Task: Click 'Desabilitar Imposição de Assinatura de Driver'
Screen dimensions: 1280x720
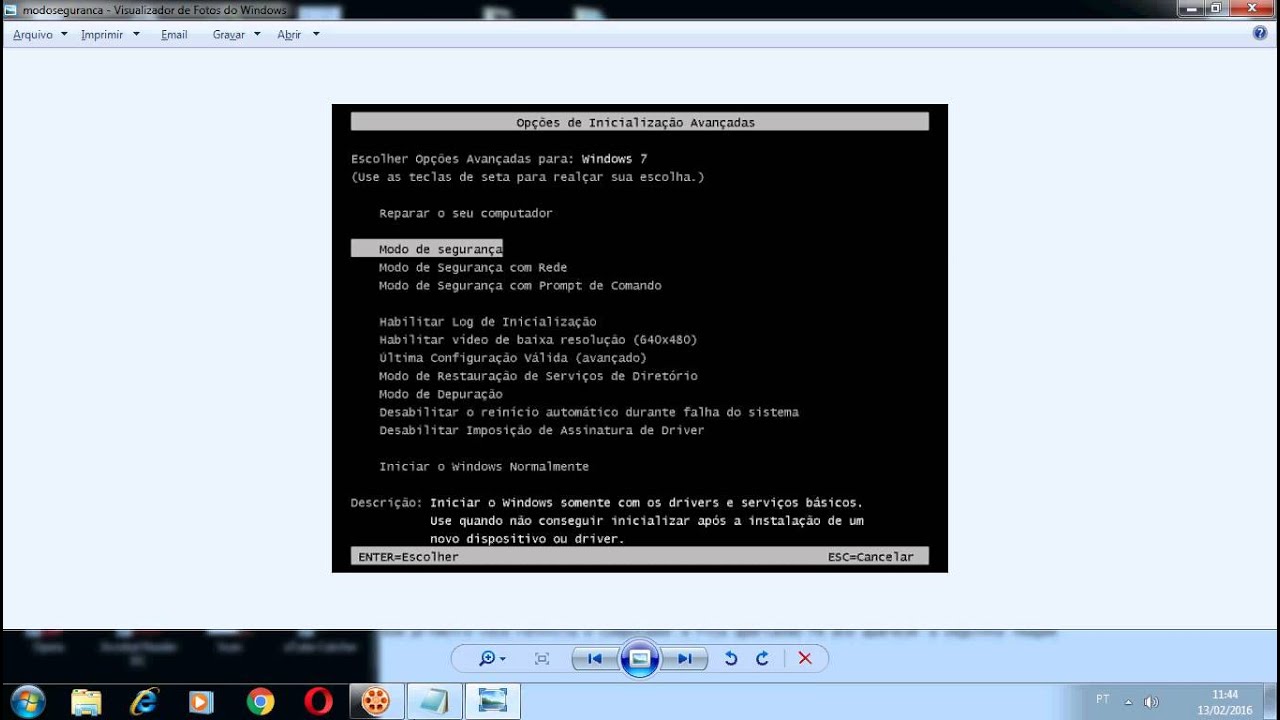Action: click(x=542, y=430)
